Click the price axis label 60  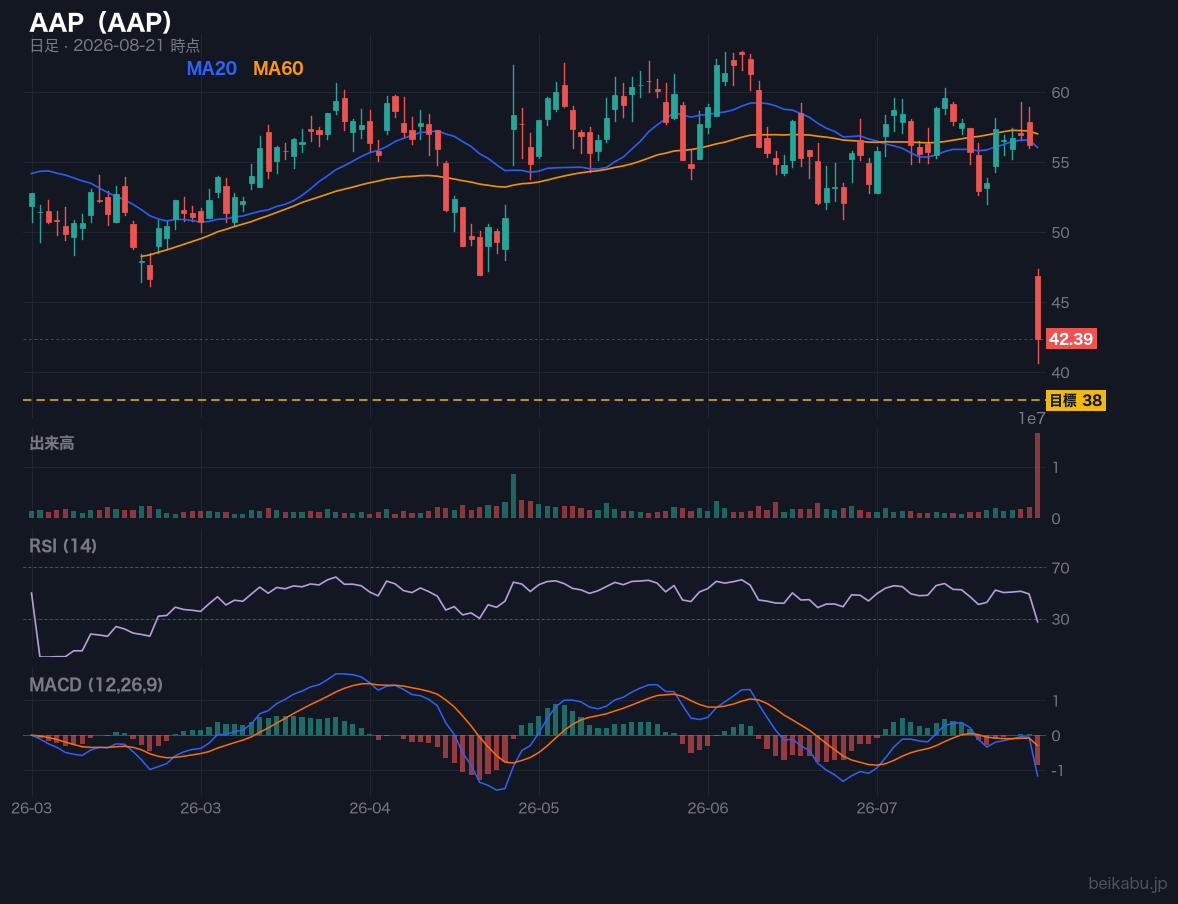[x=1060, y=92]
